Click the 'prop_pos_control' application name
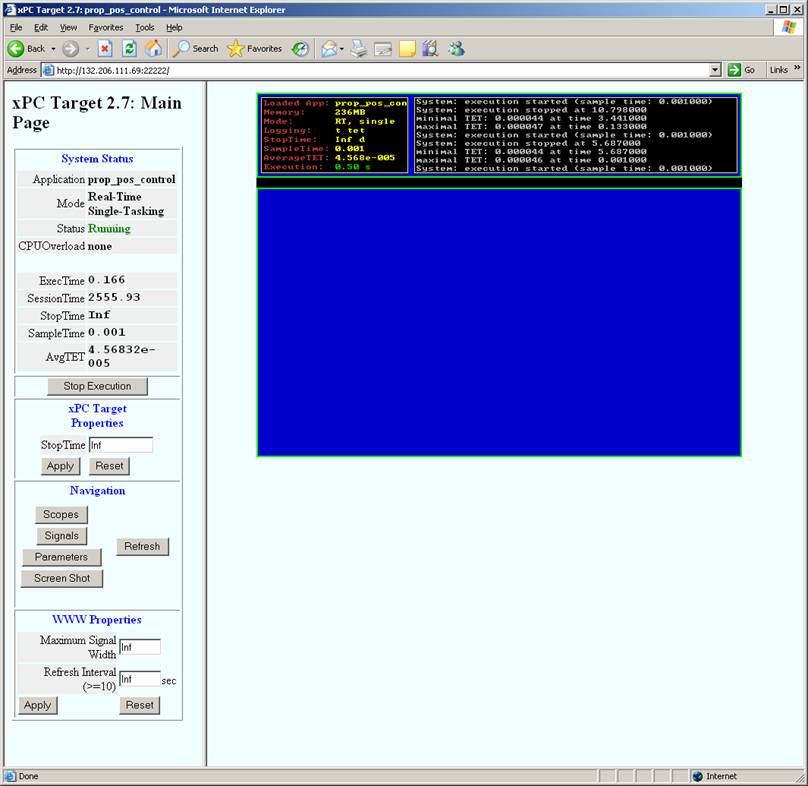Viewport: 808px width, 786px height. coord(131,179)
